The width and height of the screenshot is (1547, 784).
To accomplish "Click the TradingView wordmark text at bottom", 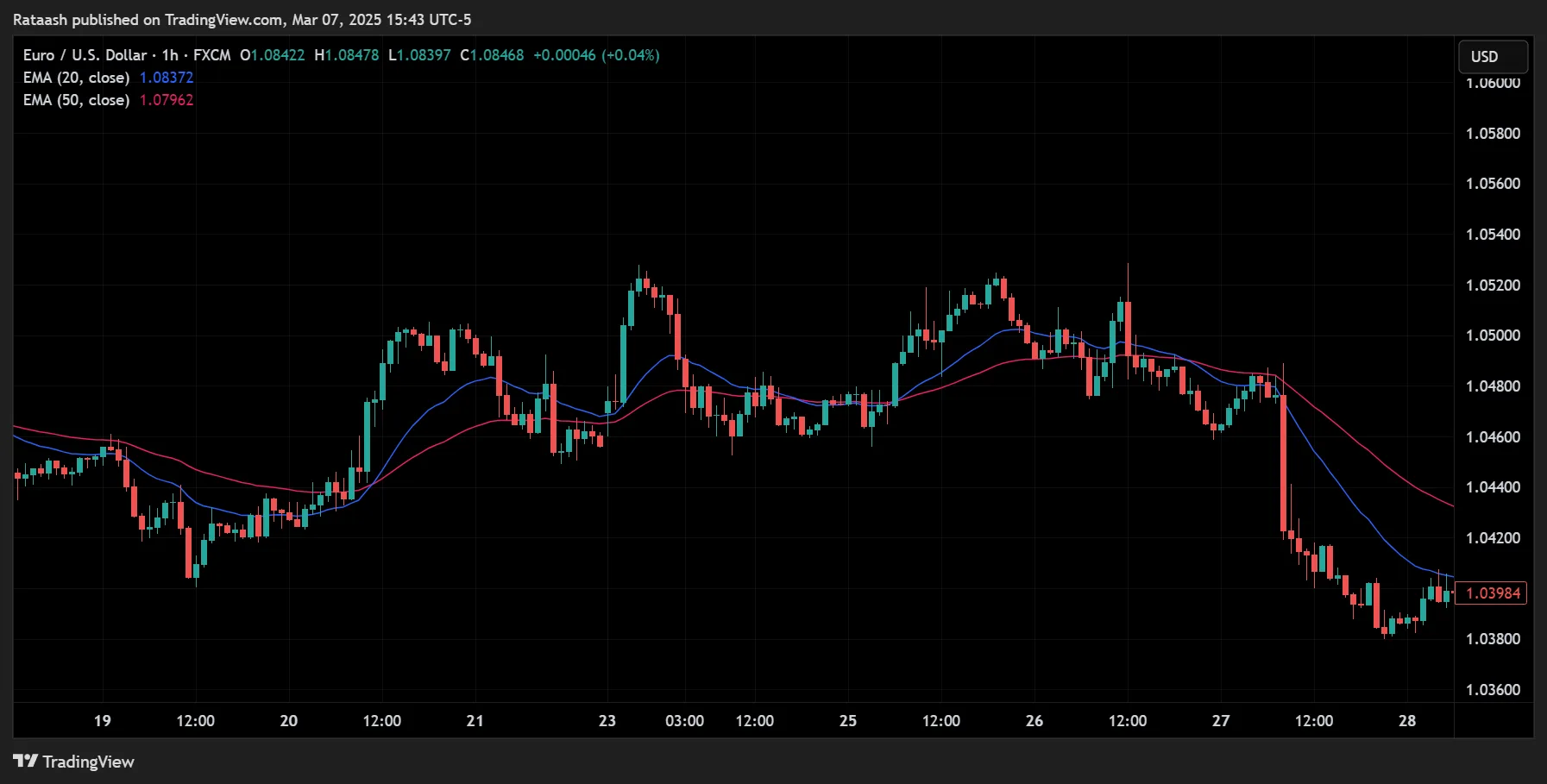I will [88, 762].
